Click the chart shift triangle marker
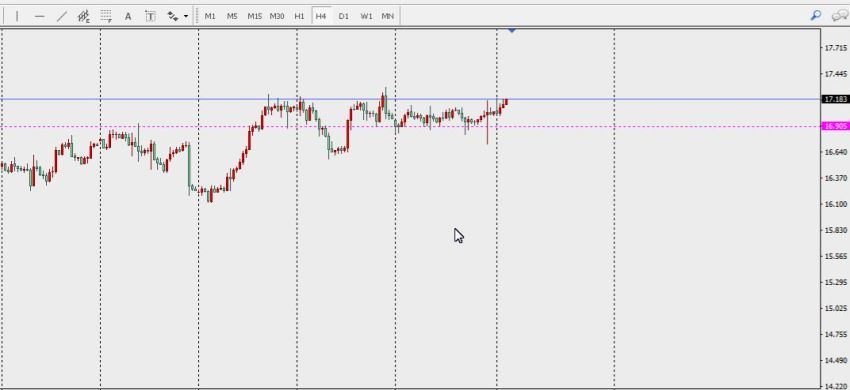This screenshot has height=390, width=850. pos(512,31)
